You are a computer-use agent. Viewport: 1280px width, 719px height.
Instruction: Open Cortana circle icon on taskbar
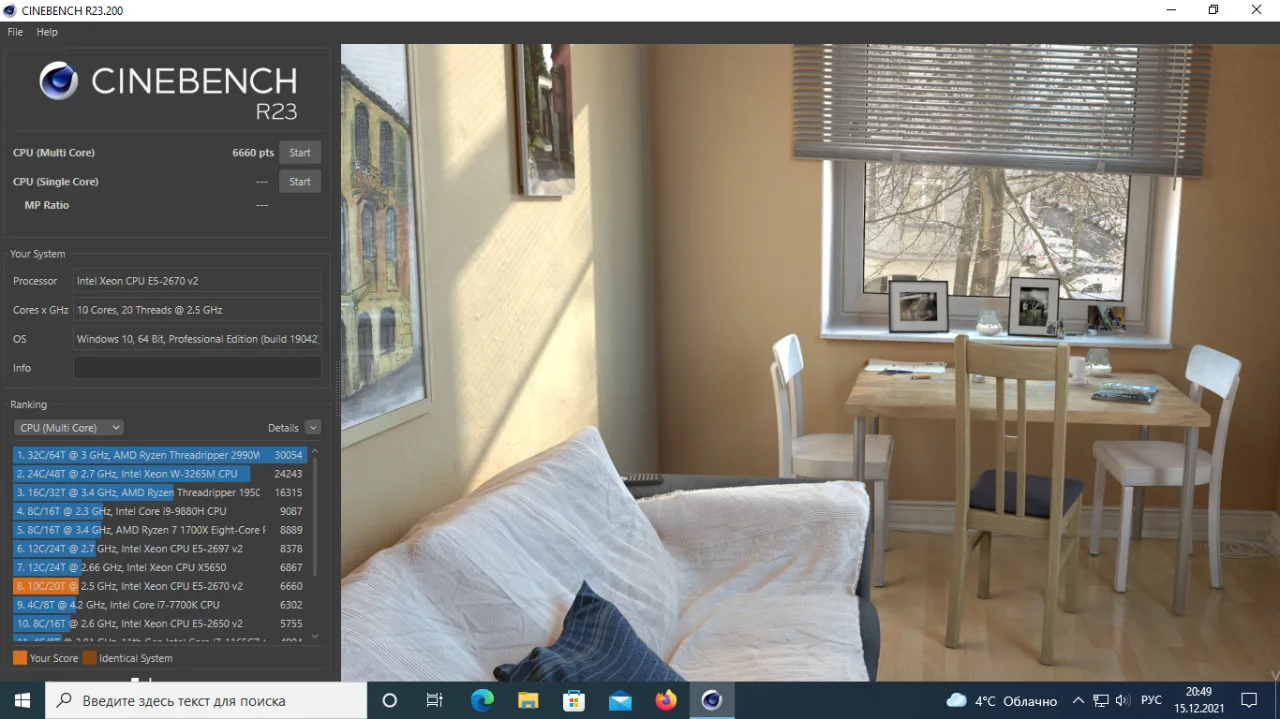tap(390, 700)
